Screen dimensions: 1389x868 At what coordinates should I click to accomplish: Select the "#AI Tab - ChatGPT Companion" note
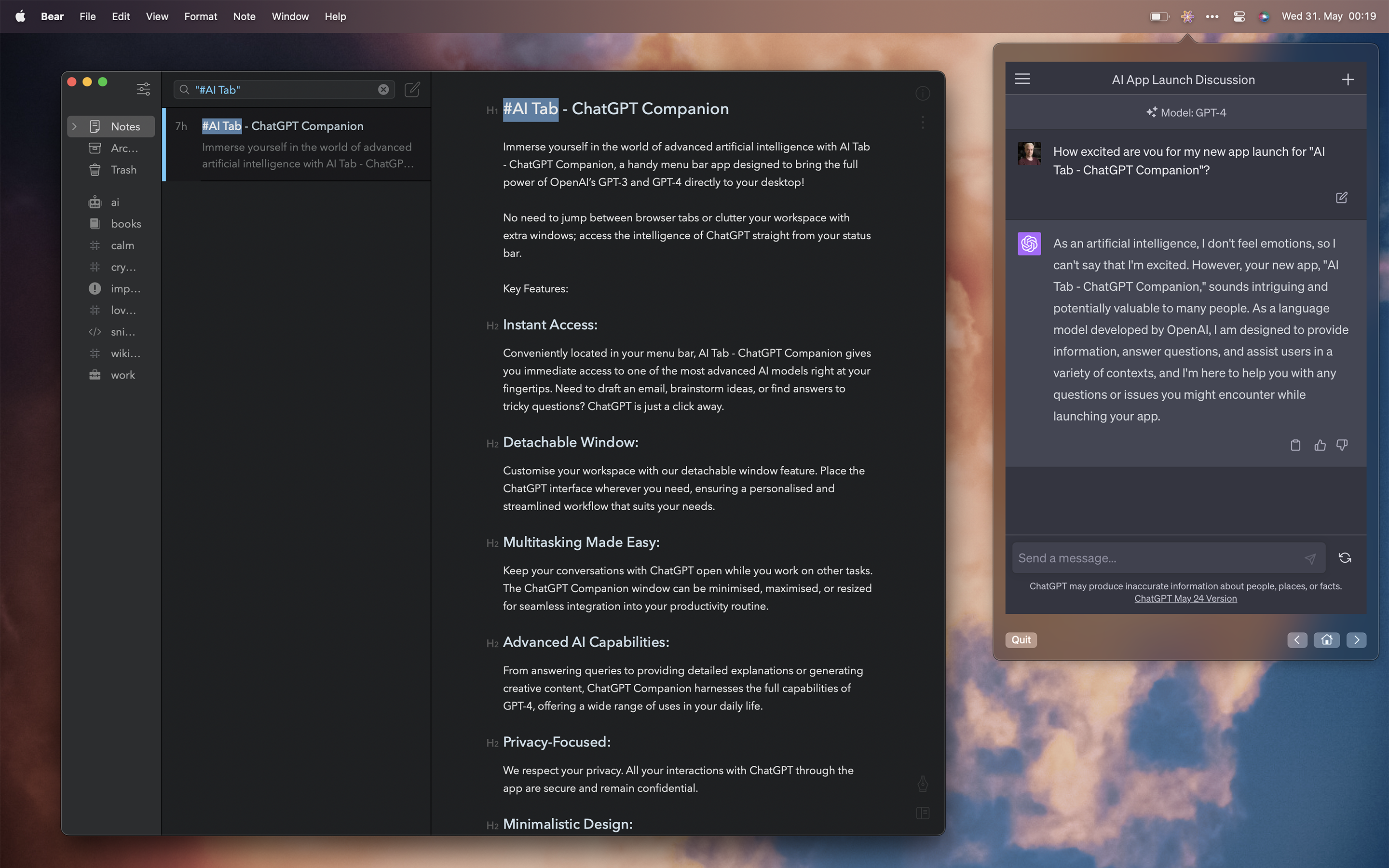[x=297, y=145]
